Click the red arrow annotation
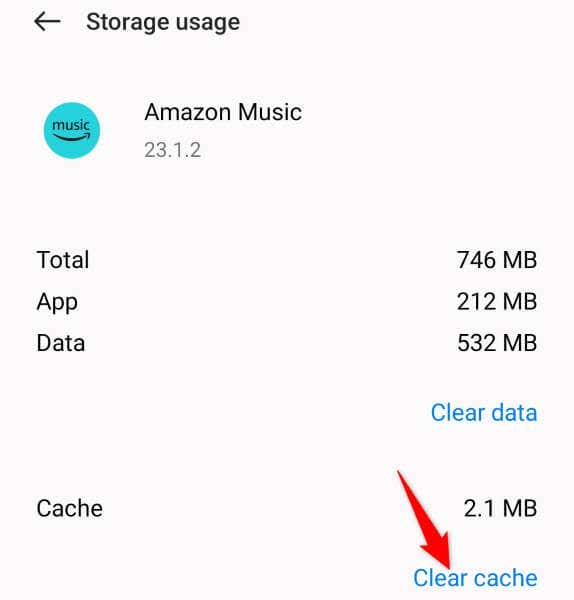574x600 pixels. [426, 520]
